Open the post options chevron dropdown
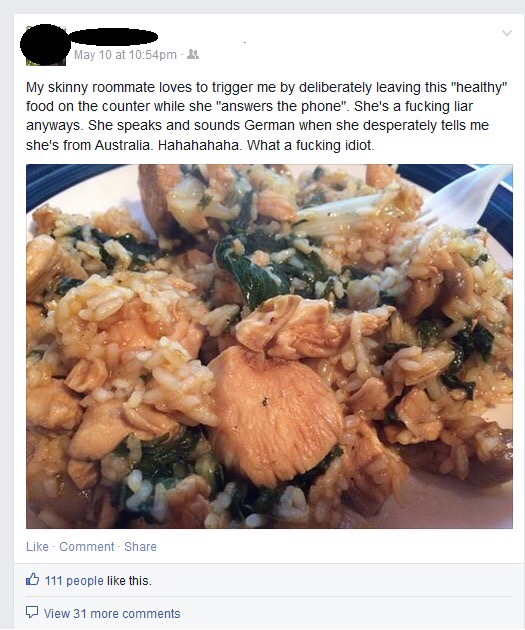Viewport: 525px width, 630px height. pyautogui.click(x=507, y=33)
